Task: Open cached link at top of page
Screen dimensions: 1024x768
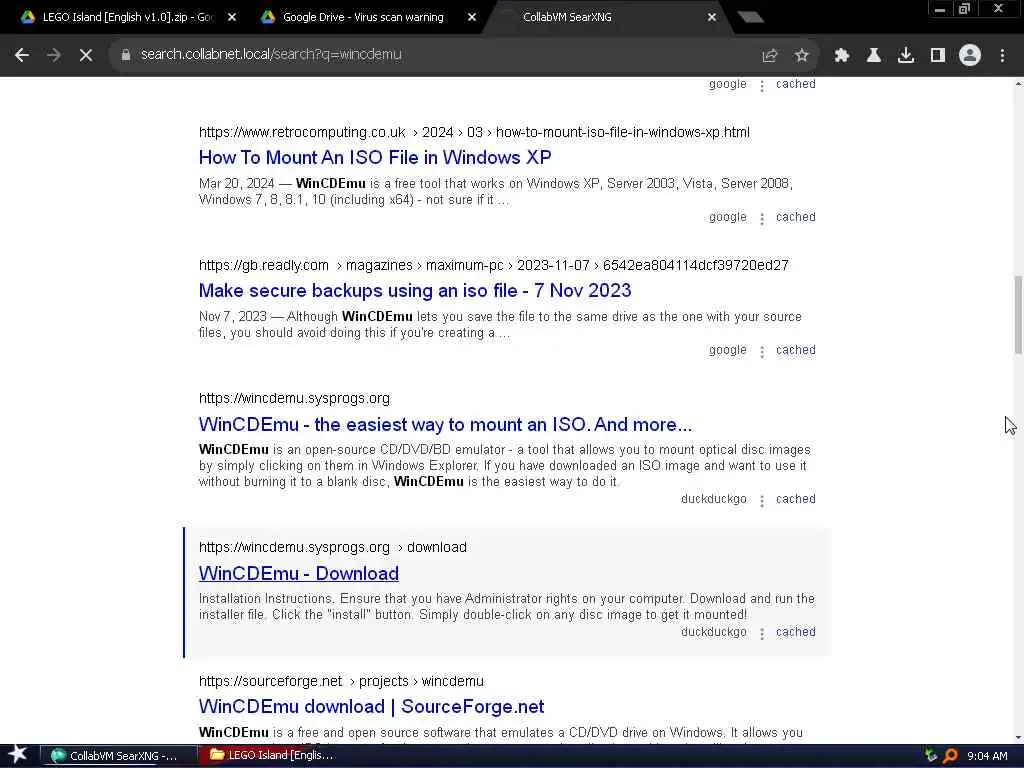Action: [x=795, y=84]
